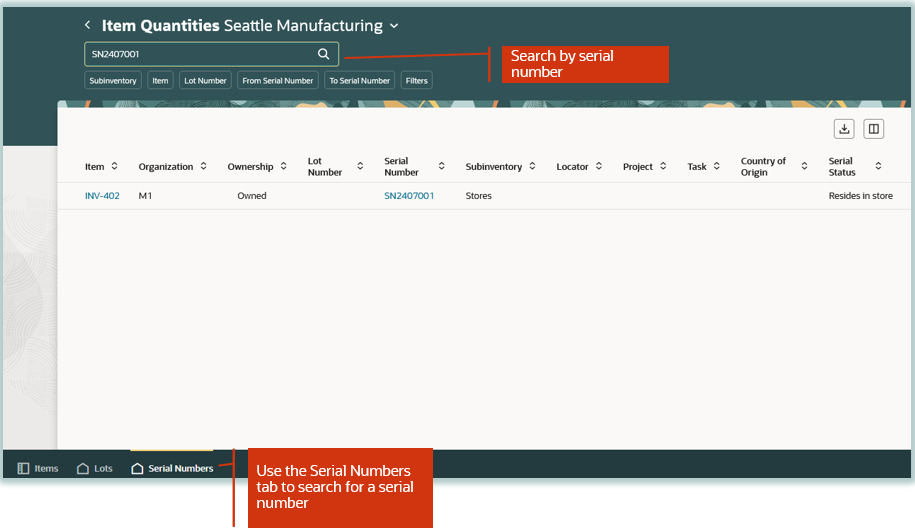The height and width of the screenshot is (529, 915).
Task: Click the Owned ownership cell
Action: 252,196
